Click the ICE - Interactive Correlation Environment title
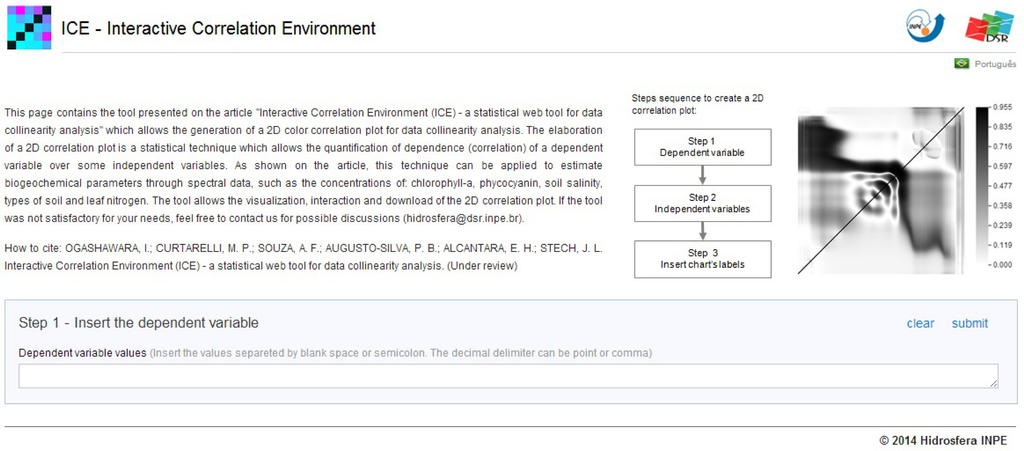1024x451 pixels. (219, 28)
